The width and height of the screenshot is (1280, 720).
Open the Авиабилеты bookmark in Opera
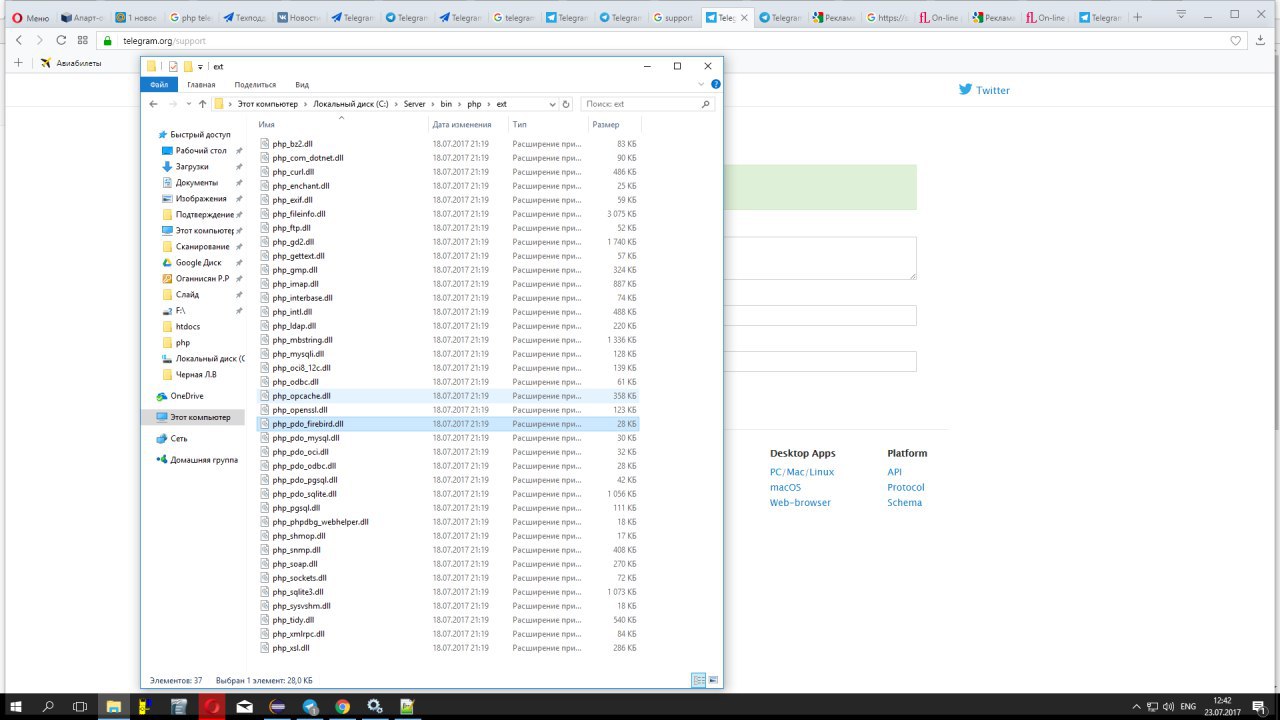(71, 63)
